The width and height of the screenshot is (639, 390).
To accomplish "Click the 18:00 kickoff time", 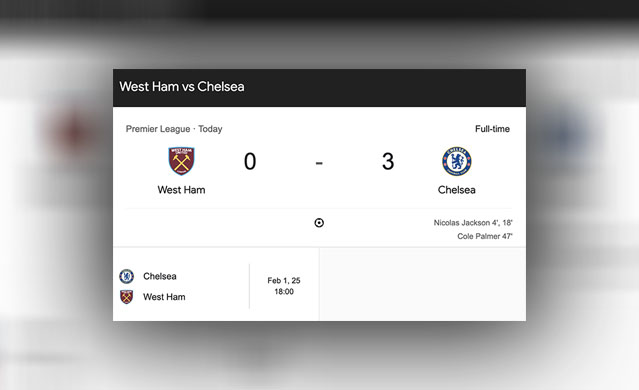I will click(x=284, y=291).
